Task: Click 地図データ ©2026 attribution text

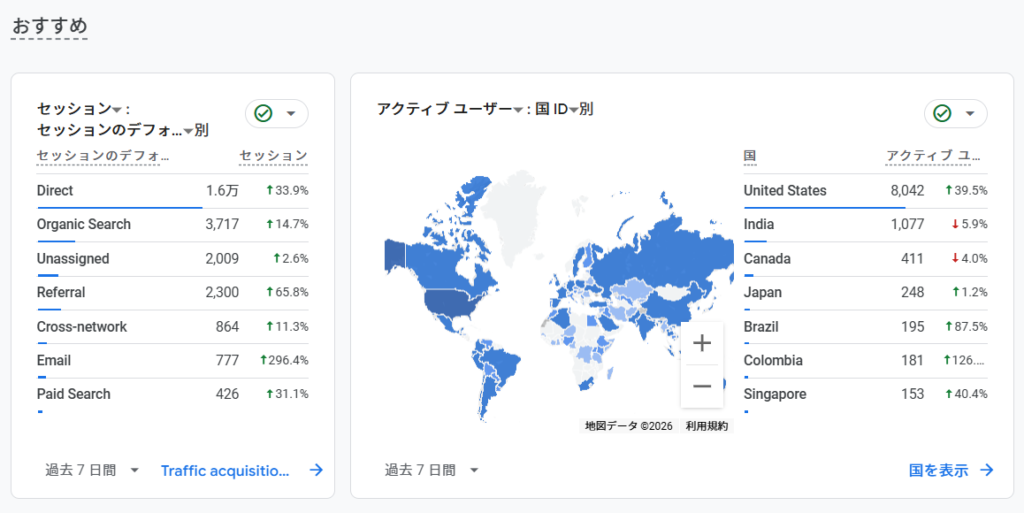Action: pyautogui.click(x=628, y=426)
